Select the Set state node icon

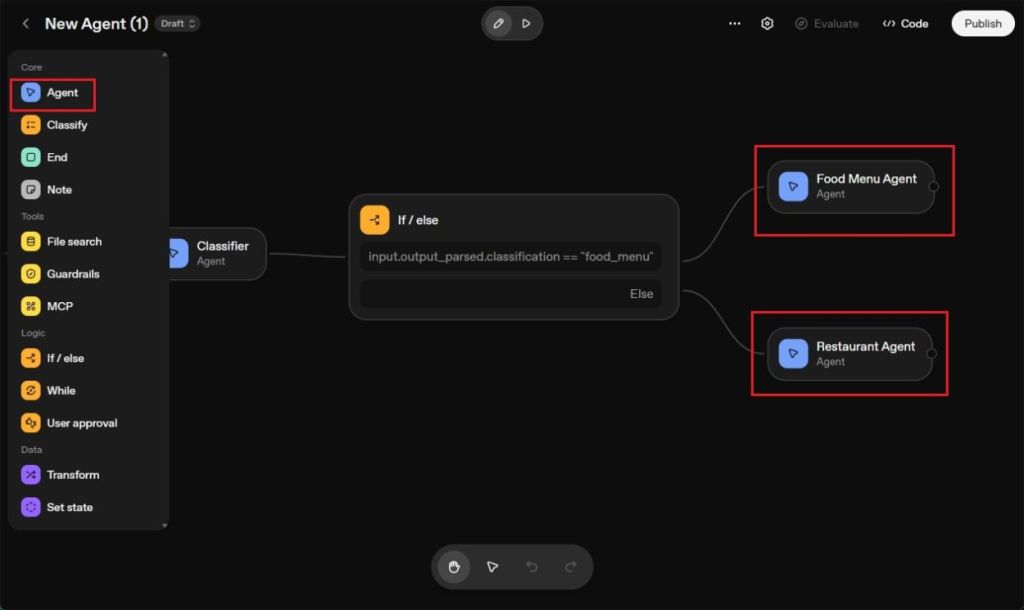point(33,507)
